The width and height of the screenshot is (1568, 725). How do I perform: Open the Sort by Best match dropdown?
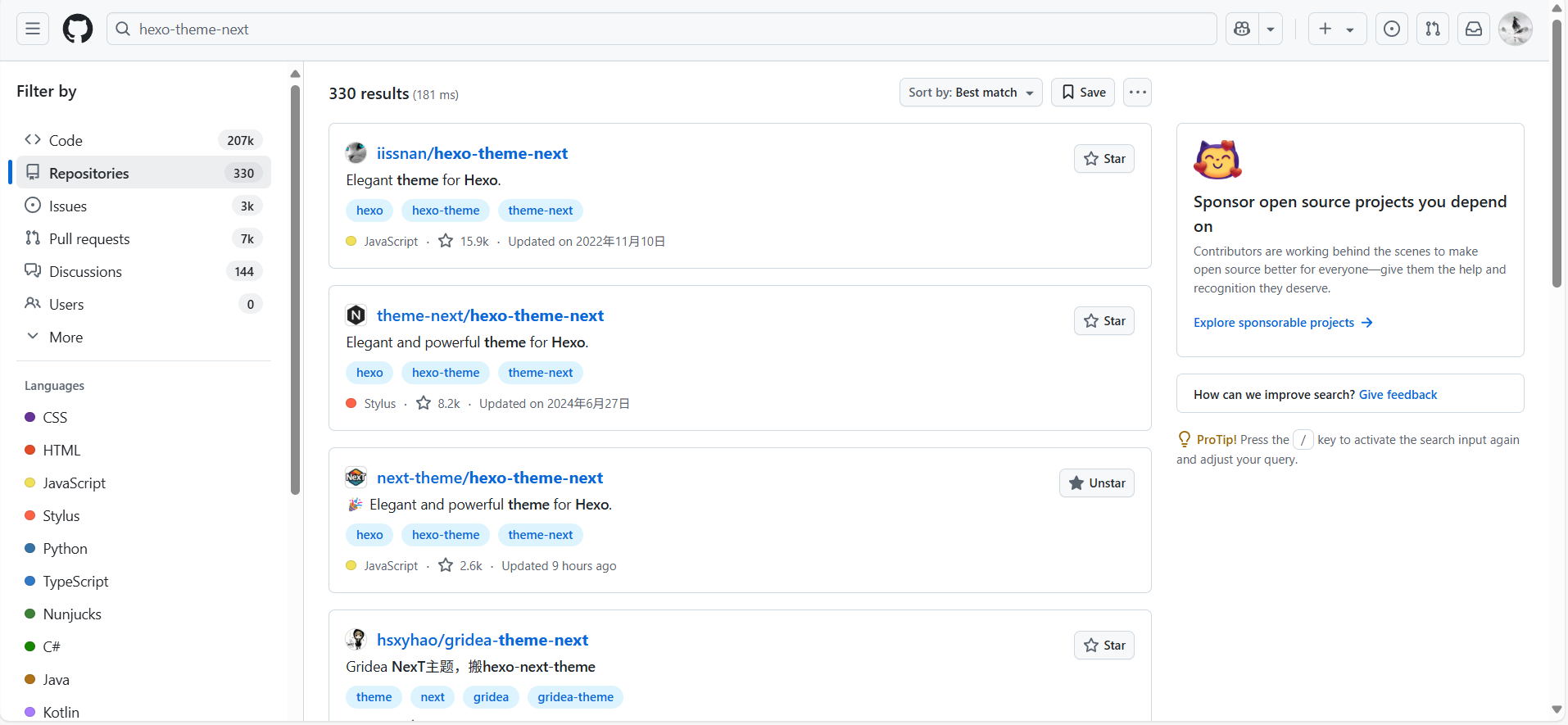970,93
